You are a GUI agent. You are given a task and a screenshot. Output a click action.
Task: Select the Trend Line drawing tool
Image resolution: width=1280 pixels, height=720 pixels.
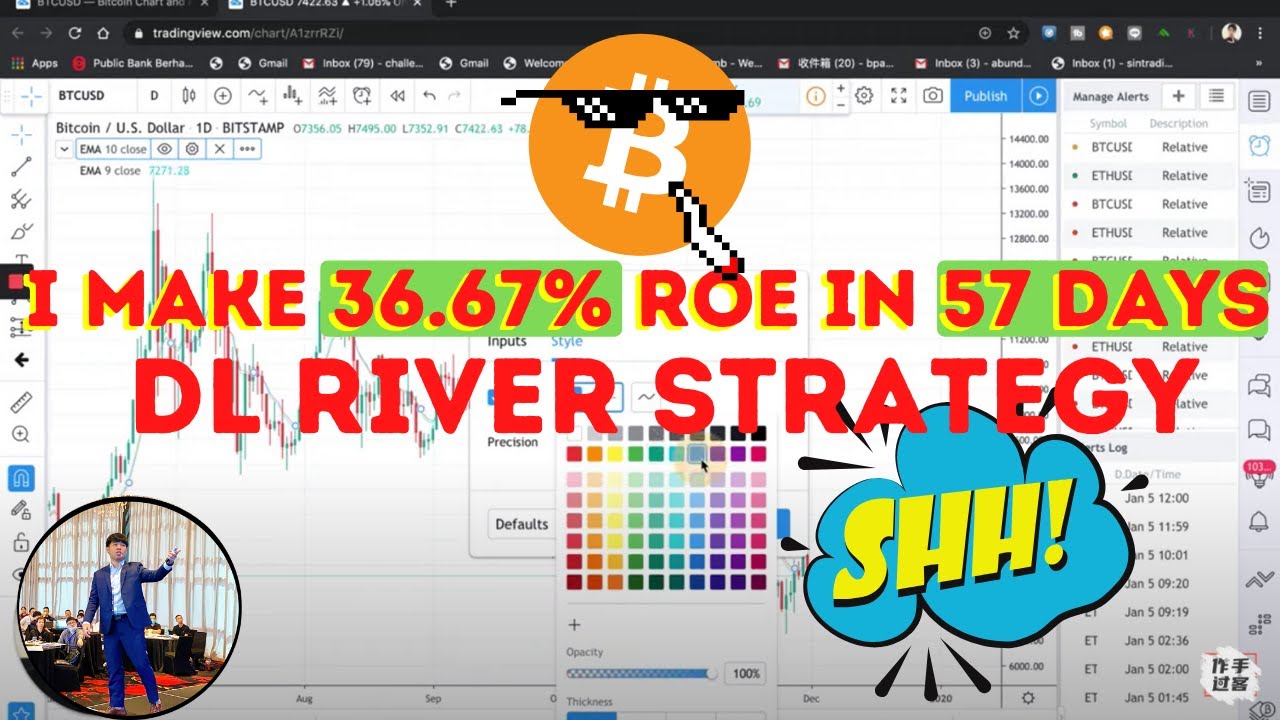(21, 167)
